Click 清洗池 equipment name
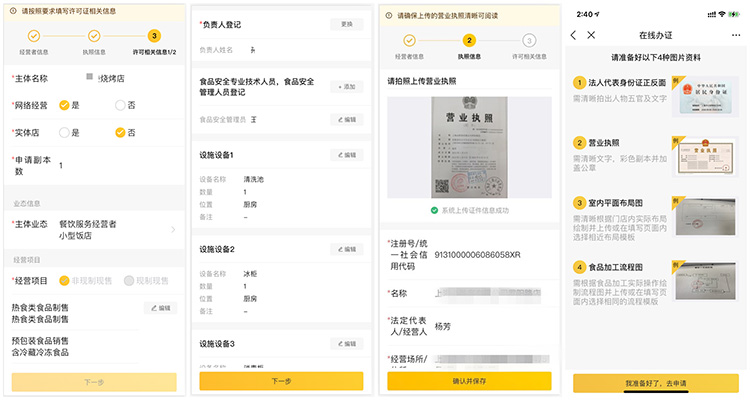Screen dimensions: 750x400 coord(254,179)
